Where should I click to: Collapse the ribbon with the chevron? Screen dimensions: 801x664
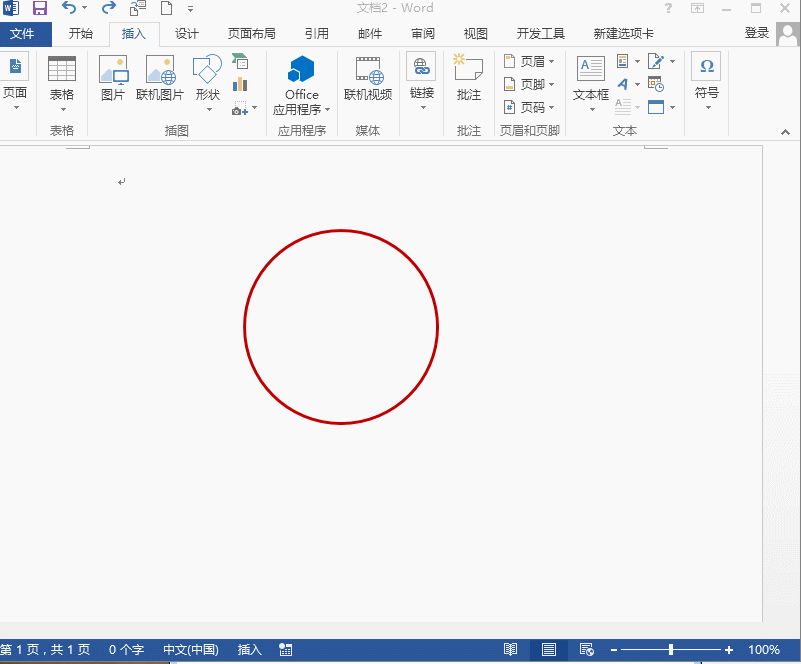point(785,132)
